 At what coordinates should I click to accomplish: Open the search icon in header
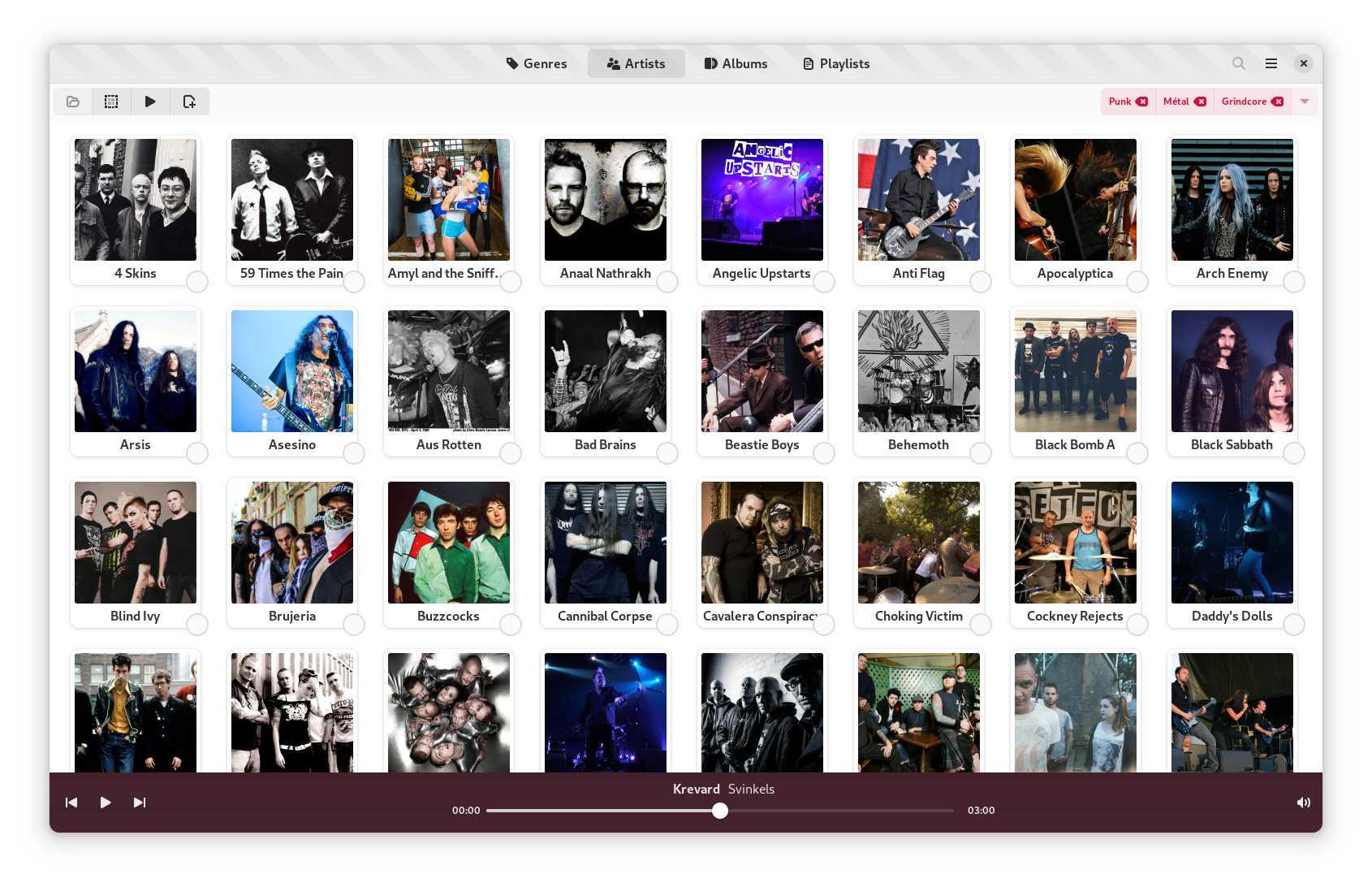click(1239, 63)
